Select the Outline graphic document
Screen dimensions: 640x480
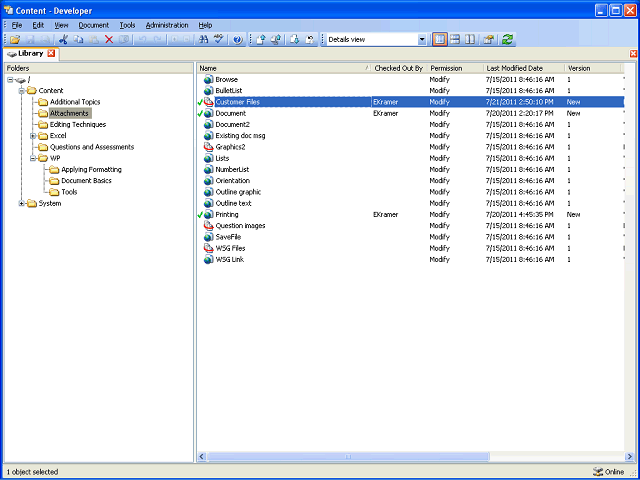point(238,192)
